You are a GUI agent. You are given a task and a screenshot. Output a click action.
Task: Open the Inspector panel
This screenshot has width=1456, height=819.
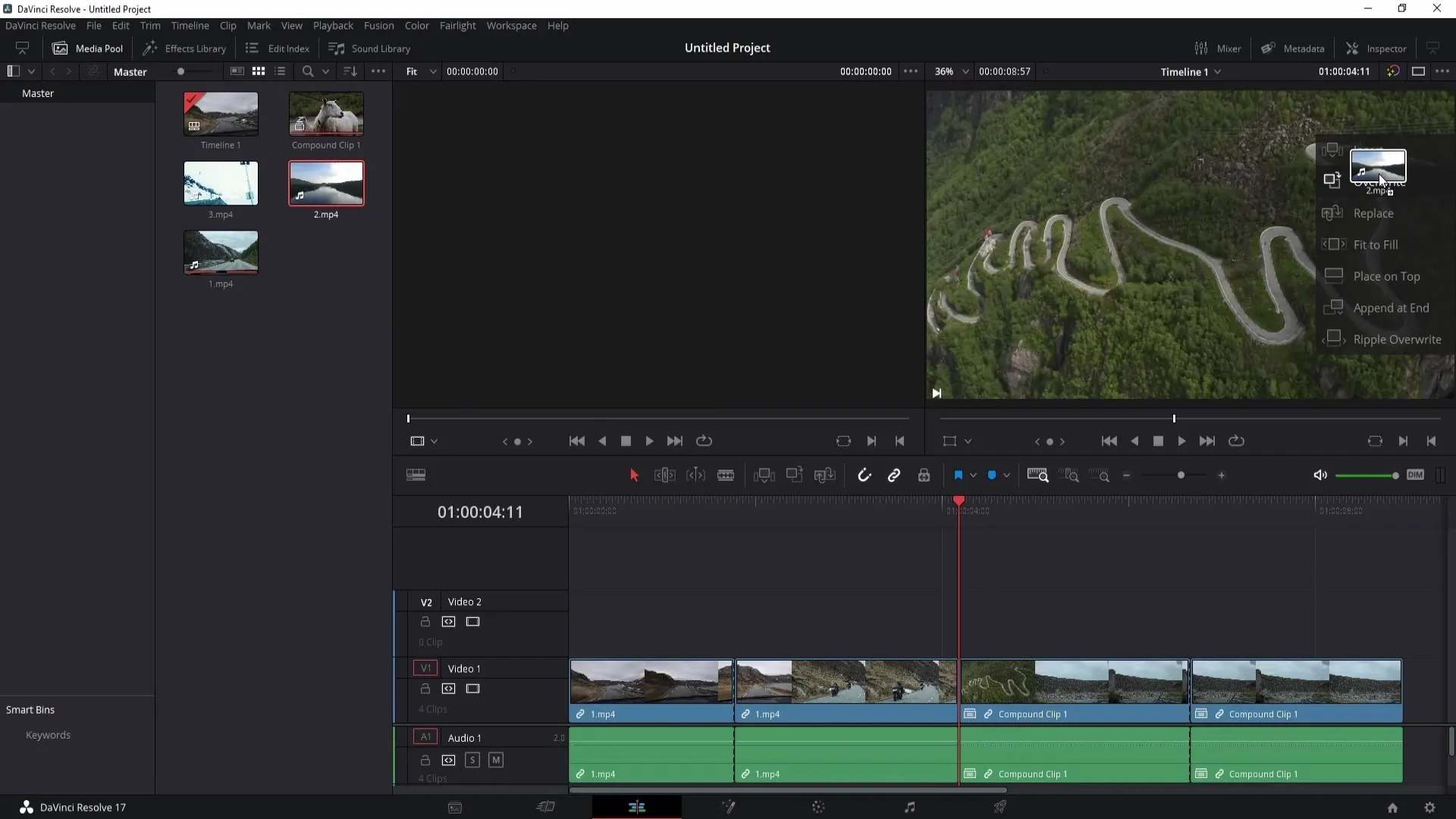(1376, 48)
